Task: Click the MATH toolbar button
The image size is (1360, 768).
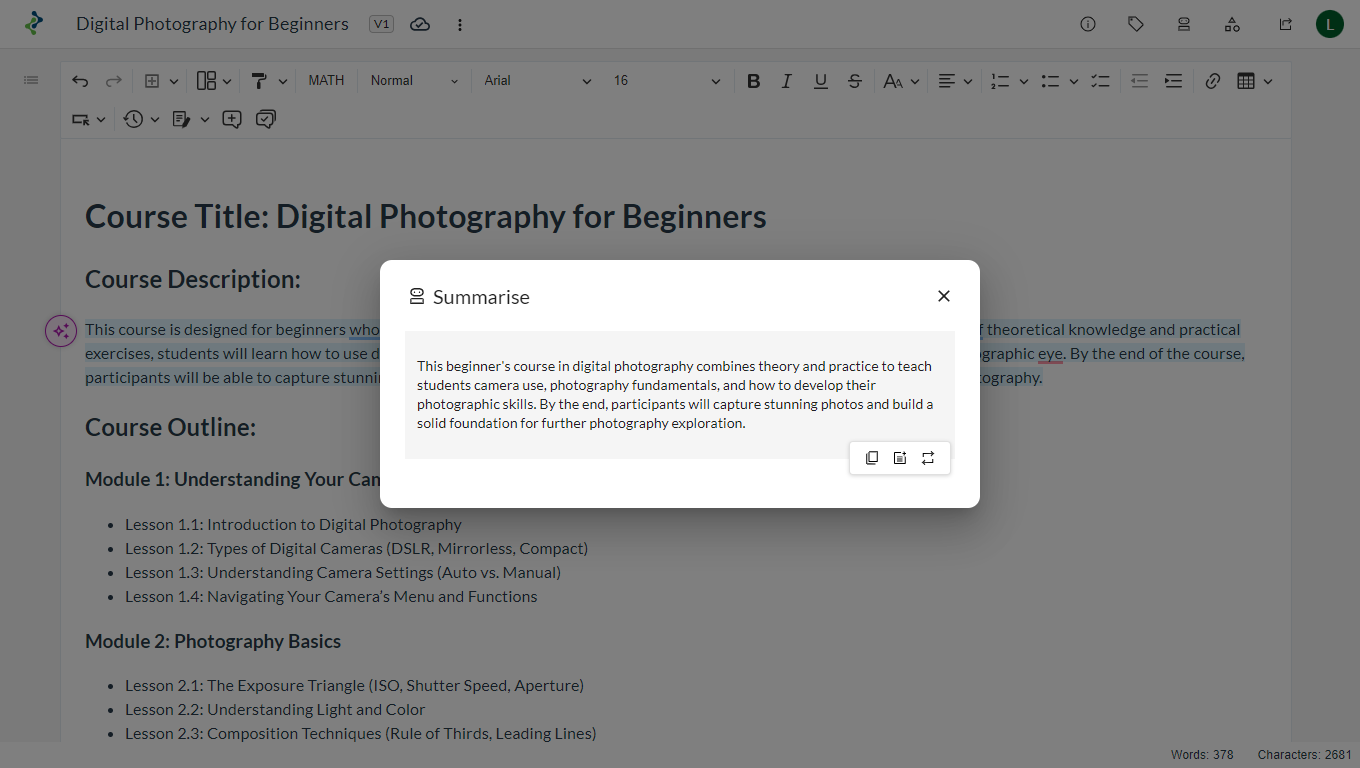Action: (326, 81)
